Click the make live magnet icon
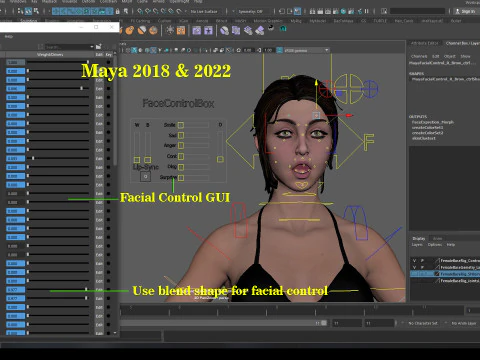Screen dimensions: 480x360 click(x=179, y=11)
